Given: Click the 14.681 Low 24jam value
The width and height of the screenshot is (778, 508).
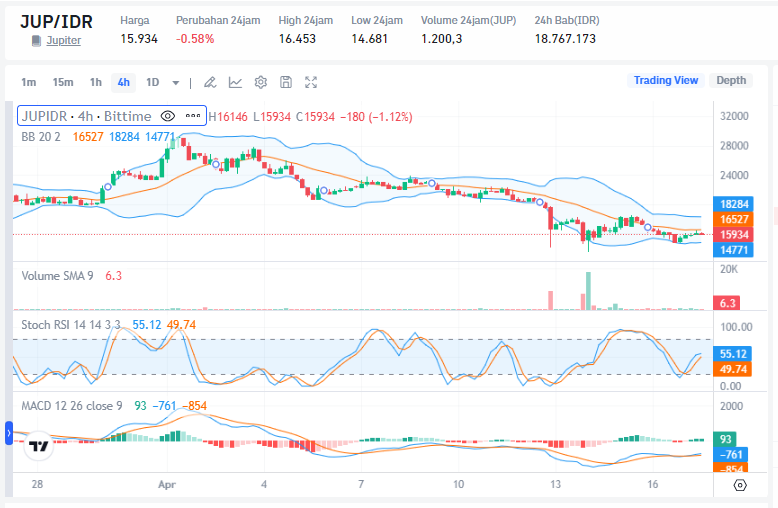Looking at the screenshot, I should pyautogui.click(x=370, y=39).
